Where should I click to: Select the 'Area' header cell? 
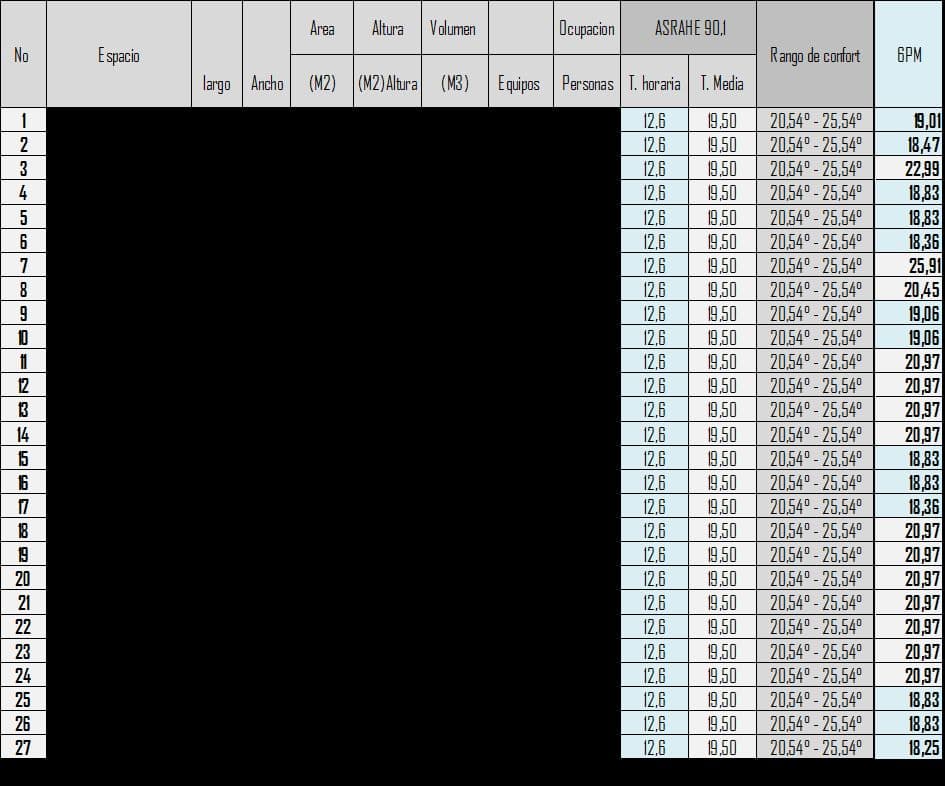tap(322, 28)
